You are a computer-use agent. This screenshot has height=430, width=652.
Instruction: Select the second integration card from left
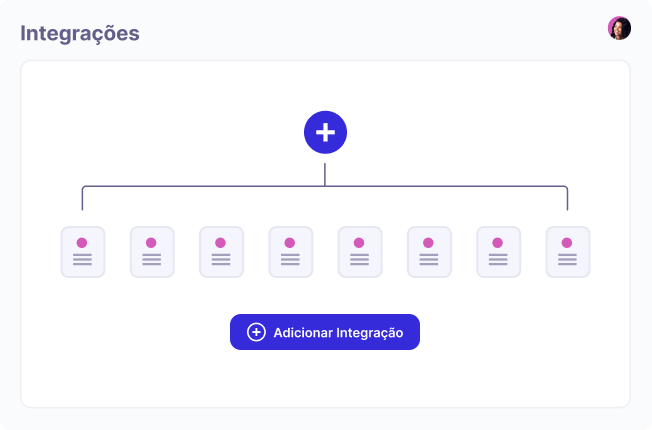coord(152,252)
